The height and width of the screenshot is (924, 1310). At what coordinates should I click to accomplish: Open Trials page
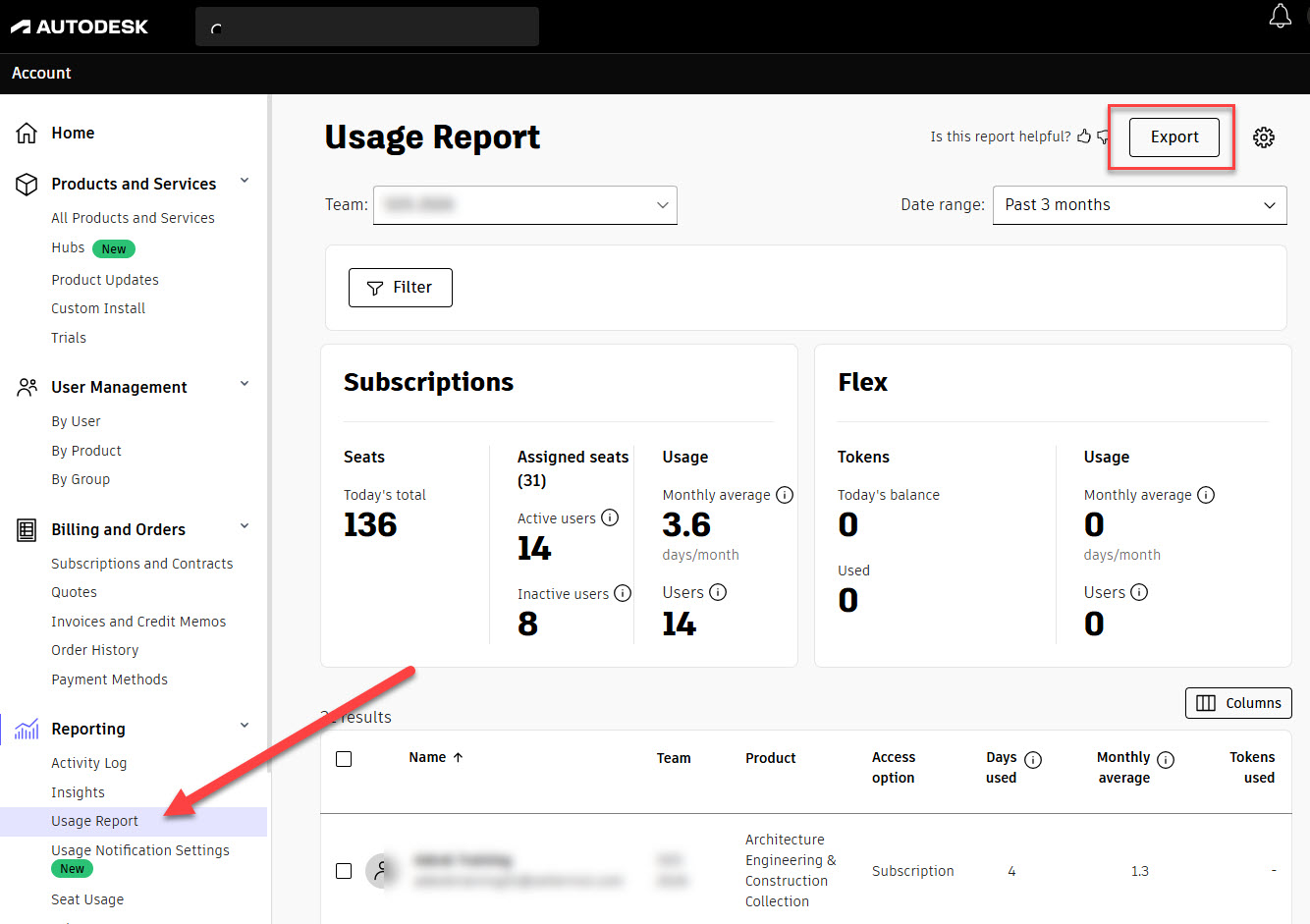(x=69, y=338)
